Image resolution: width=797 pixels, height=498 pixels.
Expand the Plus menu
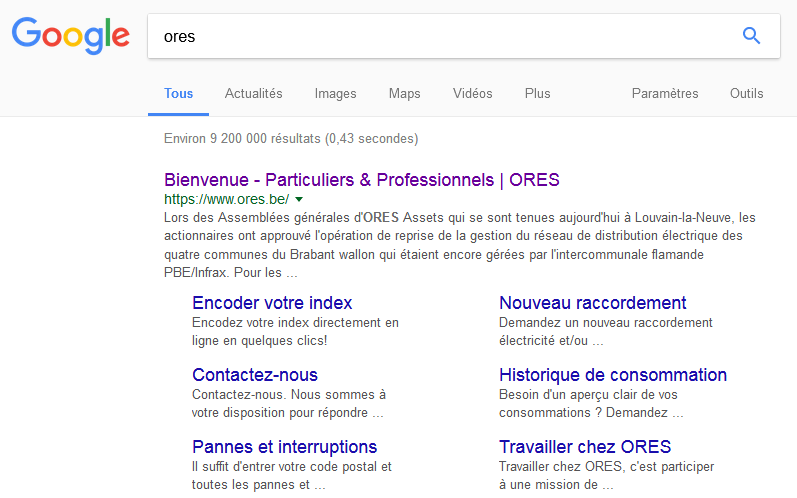pyautogui.click(x=537, y=94)
